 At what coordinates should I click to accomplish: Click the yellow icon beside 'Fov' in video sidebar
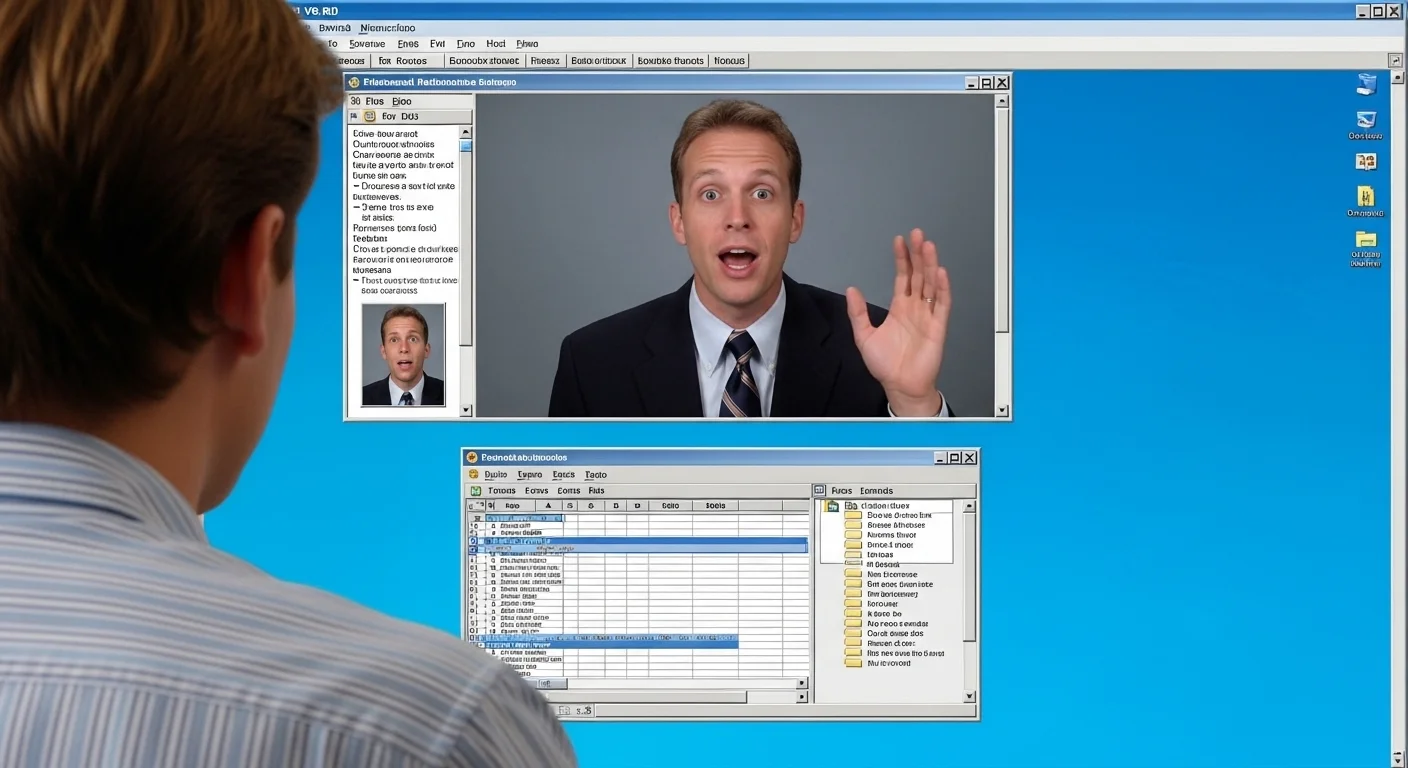pos(369,117)
